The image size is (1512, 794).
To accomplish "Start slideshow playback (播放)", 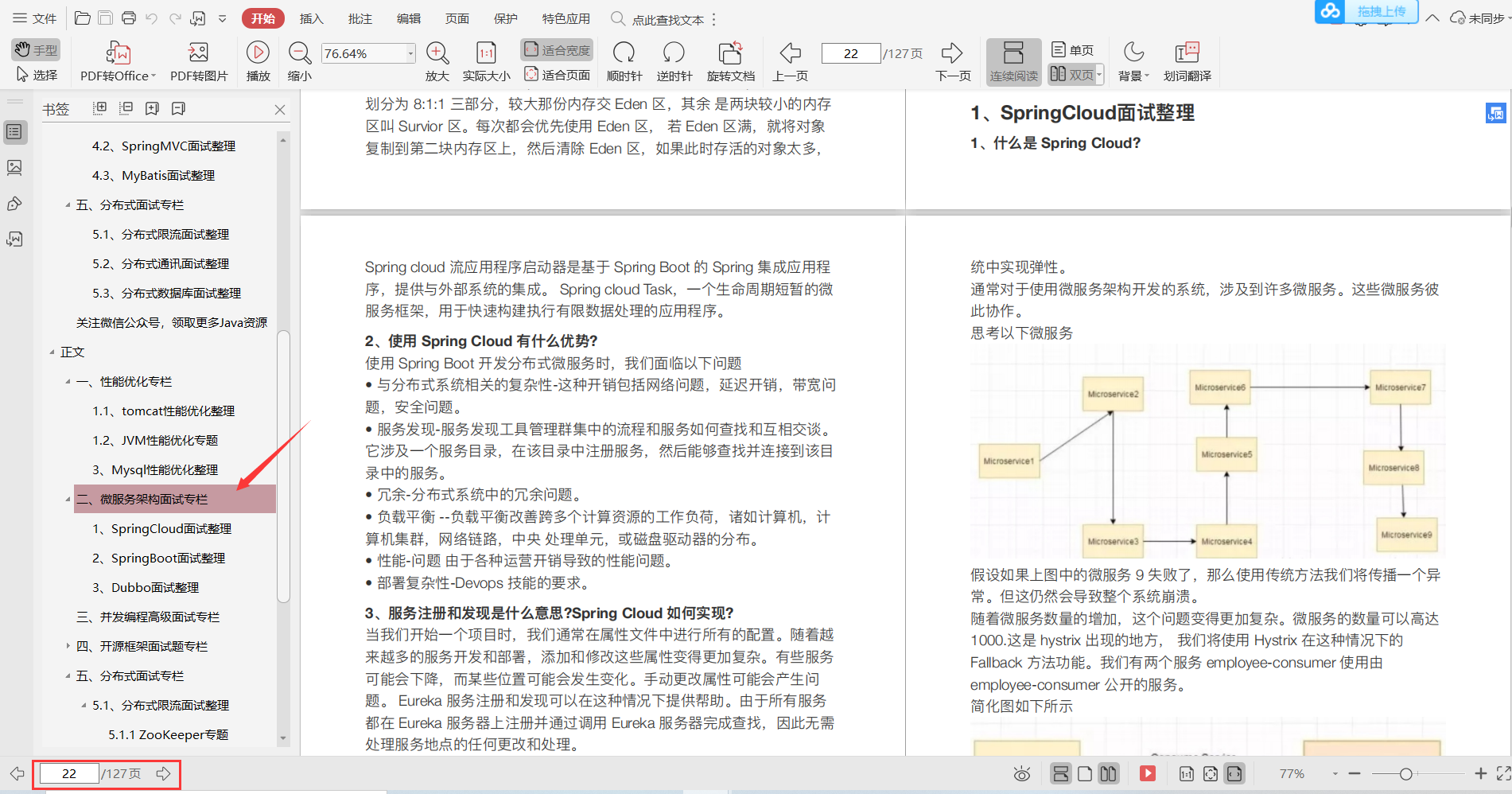I will (x=258, y=62).
